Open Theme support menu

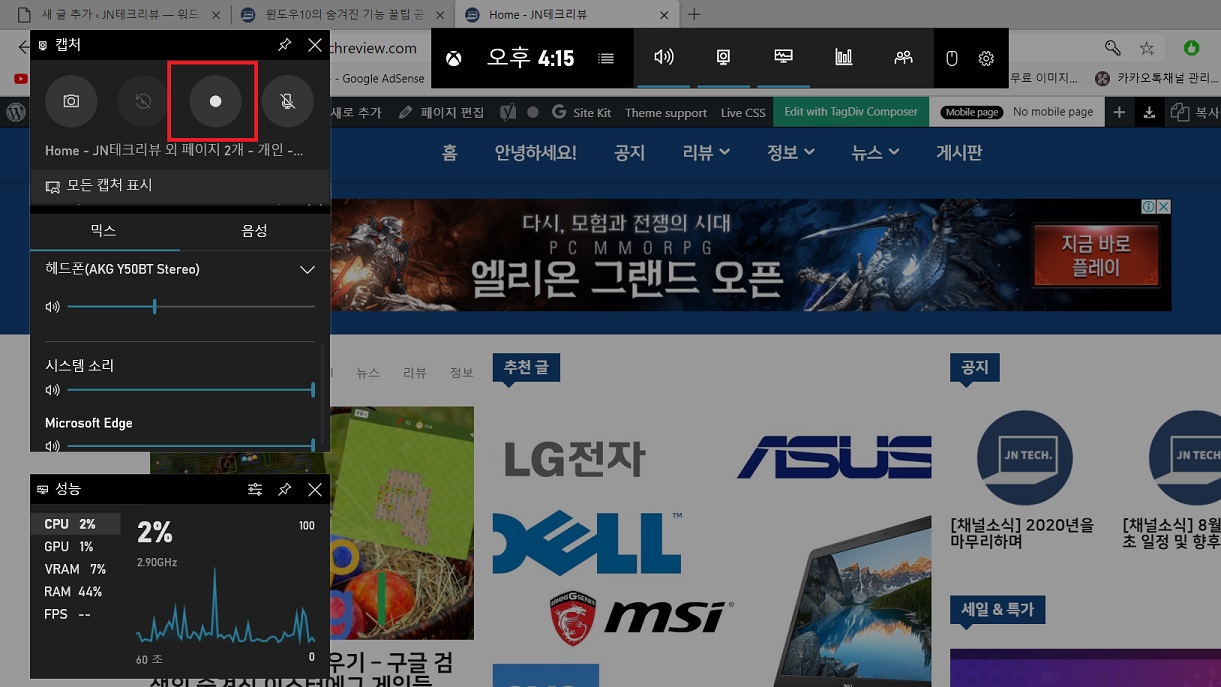pos(666,112)
